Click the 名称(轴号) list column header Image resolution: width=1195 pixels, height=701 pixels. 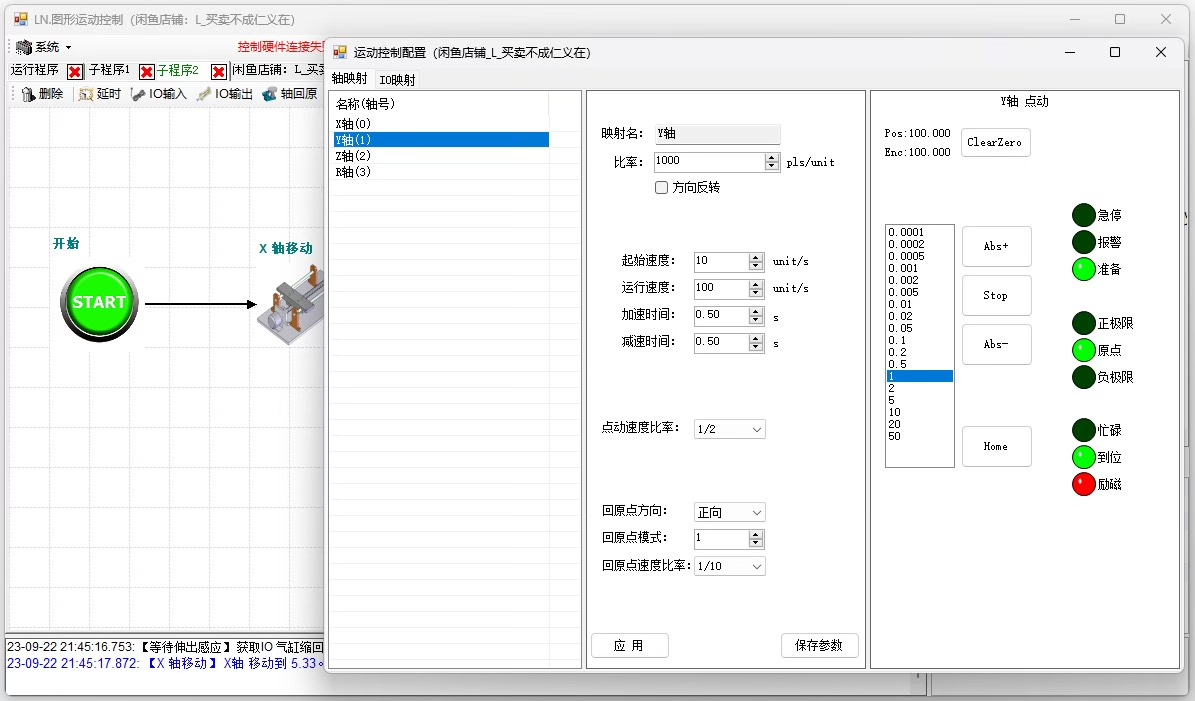(x=441, y=104)
